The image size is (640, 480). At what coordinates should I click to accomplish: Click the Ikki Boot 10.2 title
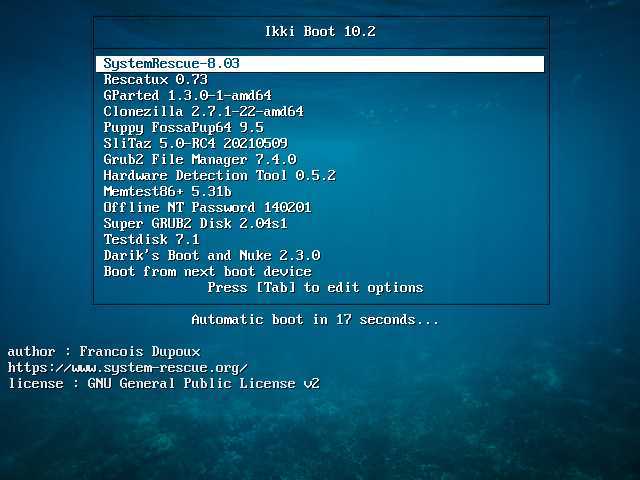click(x=320, y=31)
